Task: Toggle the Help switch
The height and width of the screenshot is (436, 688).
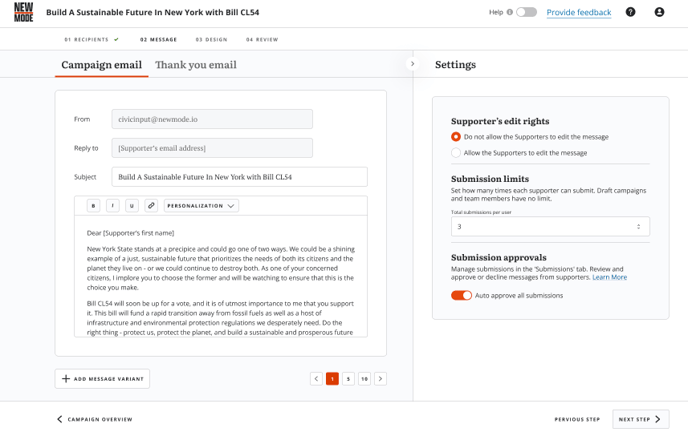Action: [x=526, y=12]
